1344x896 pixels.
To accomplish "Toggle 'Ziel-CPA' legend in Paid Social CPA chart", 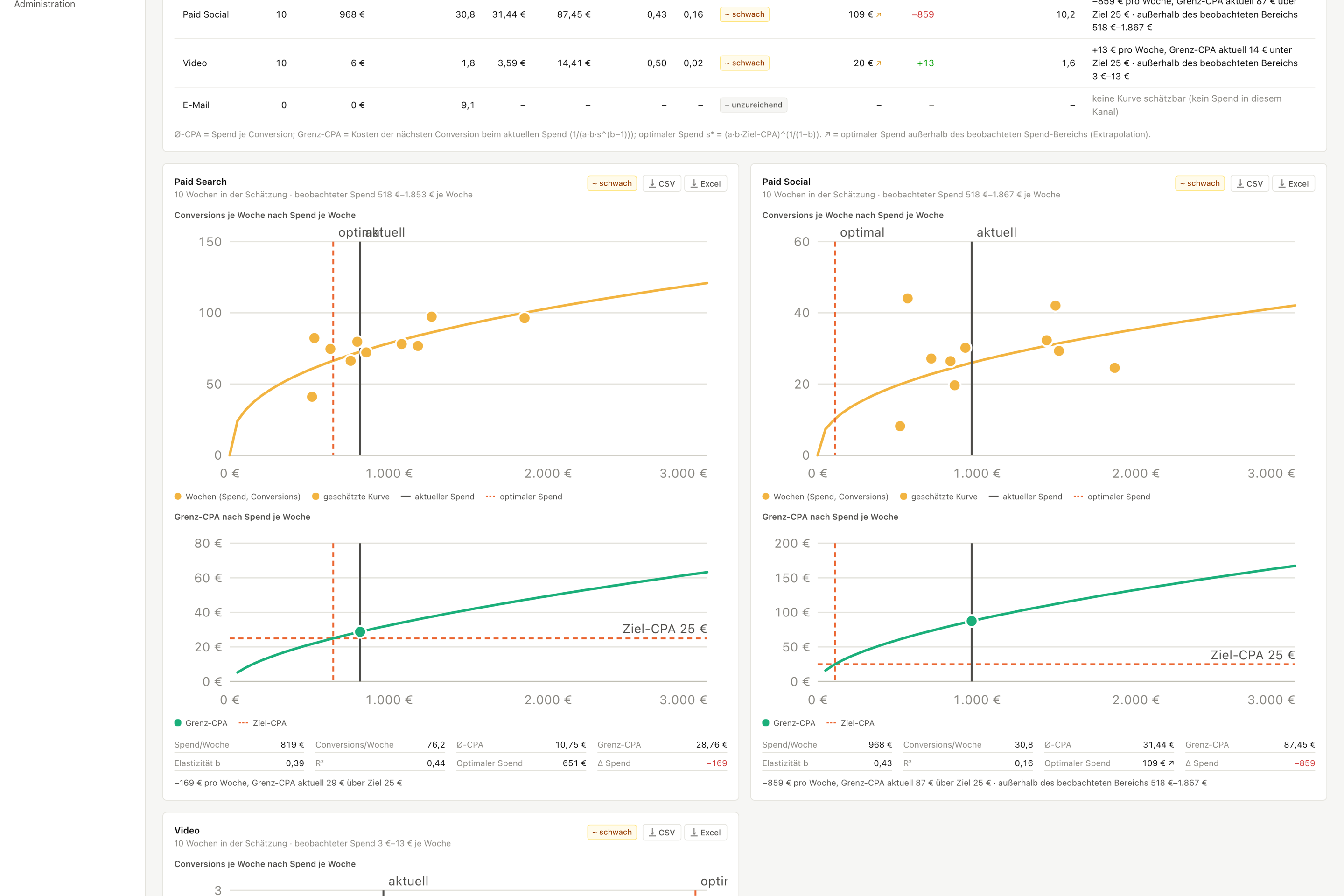I will pos(850,723).
